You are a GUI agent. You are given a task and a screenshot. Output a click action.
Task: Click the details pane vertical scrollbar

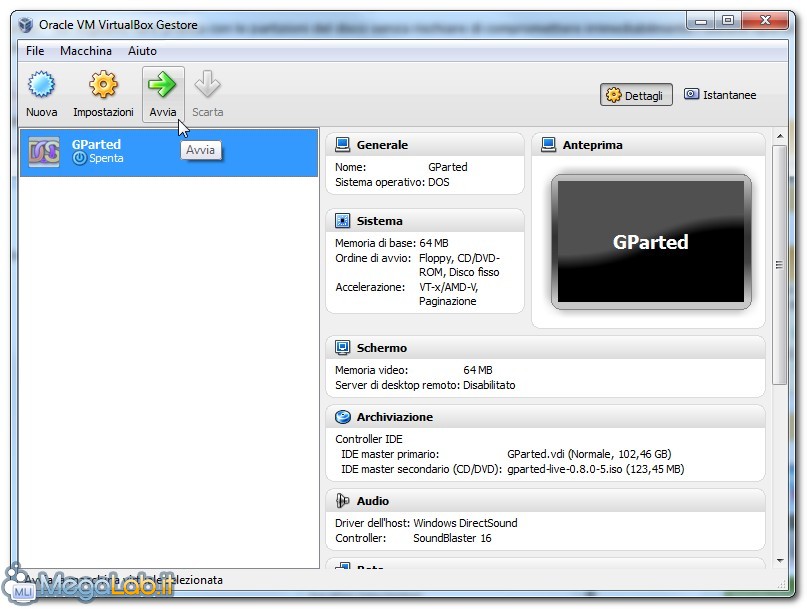click(x=779, y=265)
